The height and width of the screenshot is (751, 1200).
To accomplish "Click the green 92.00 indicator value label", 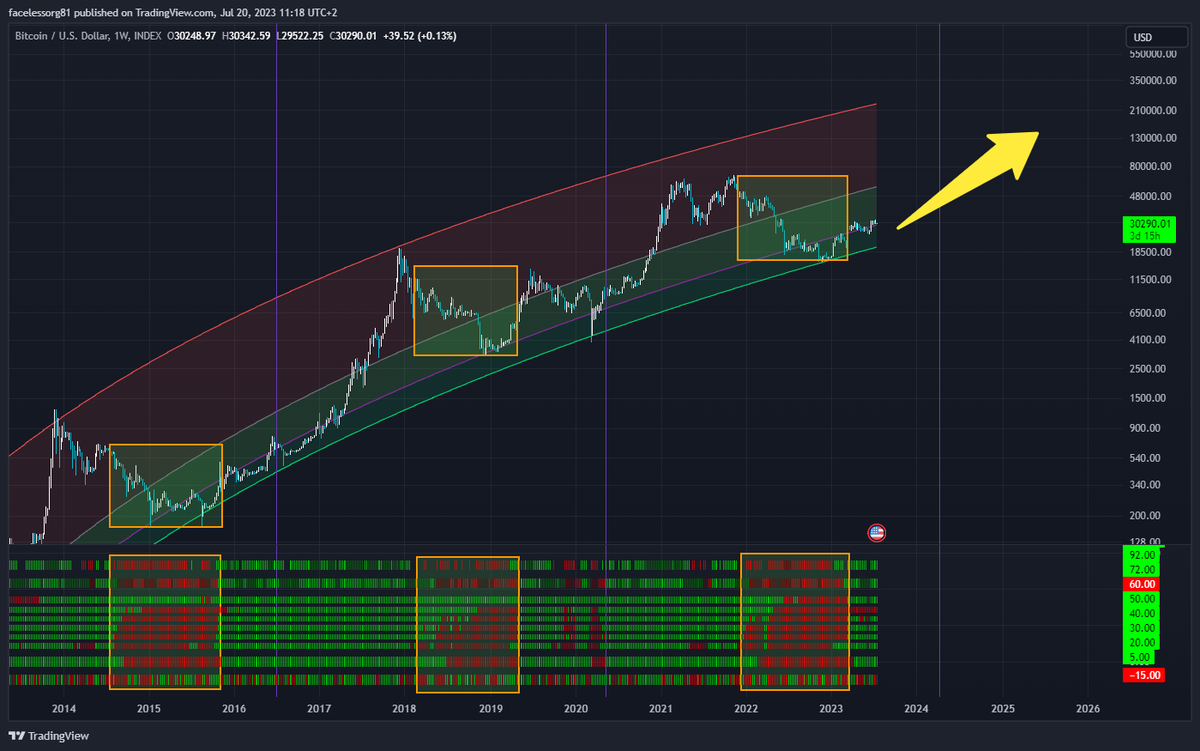I will [x=1142, y=554].
